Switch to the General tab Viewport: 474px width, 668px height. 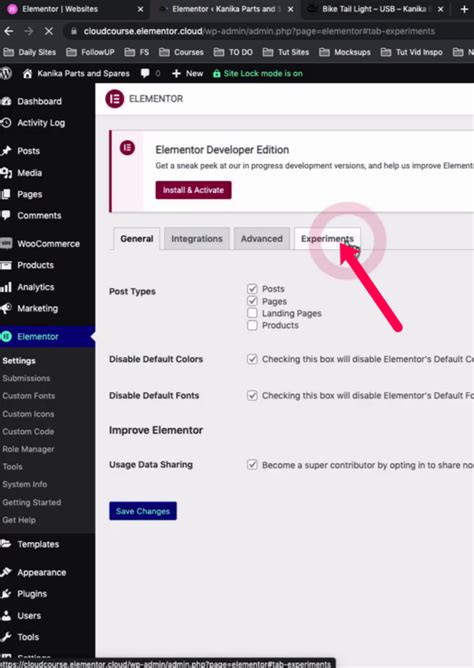pyautogui.click(x=137, y=239)
